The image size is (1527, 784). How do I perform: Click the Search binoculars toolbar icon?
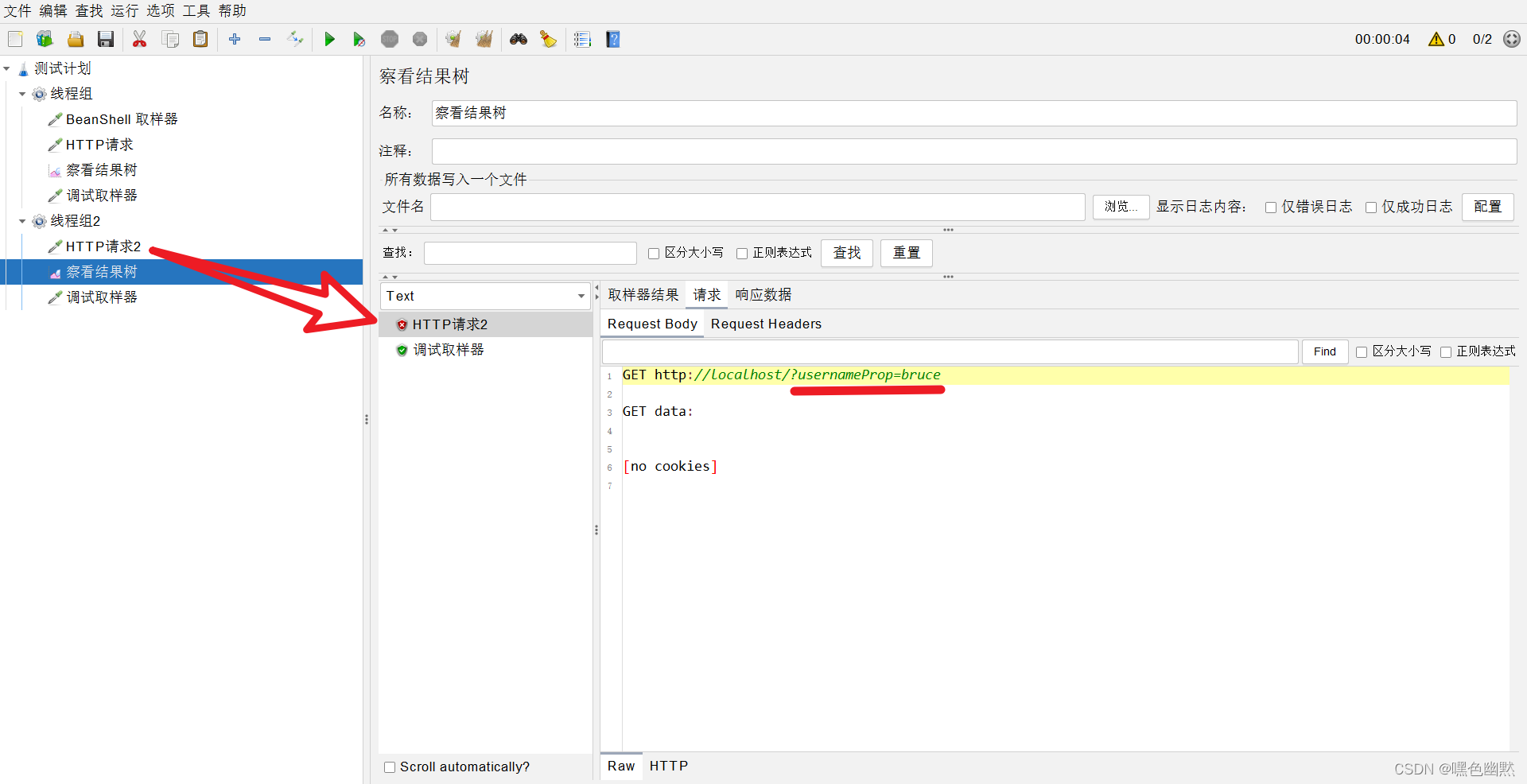pos(518,39)
